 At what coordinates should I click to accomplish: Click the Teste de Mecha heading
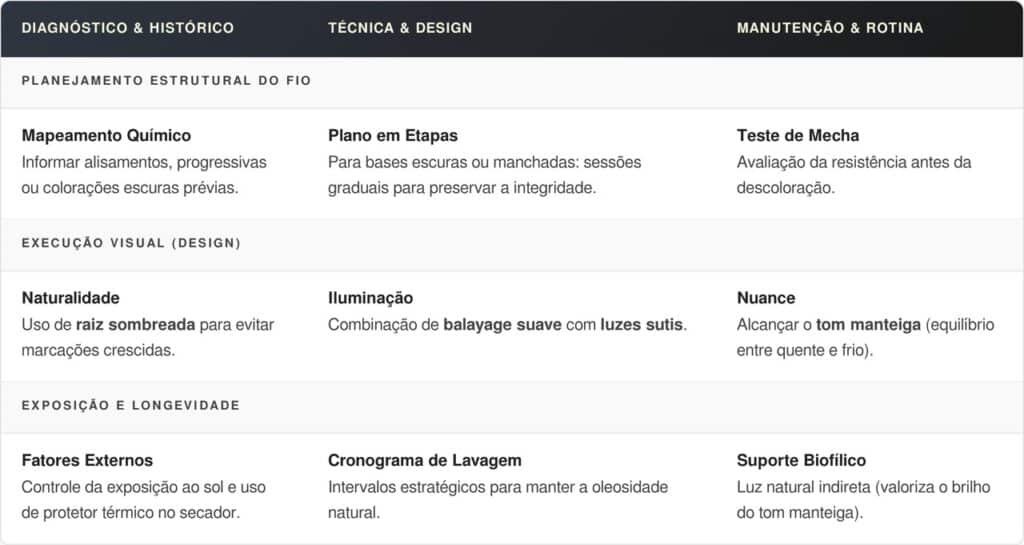click(x=798, y=135)
